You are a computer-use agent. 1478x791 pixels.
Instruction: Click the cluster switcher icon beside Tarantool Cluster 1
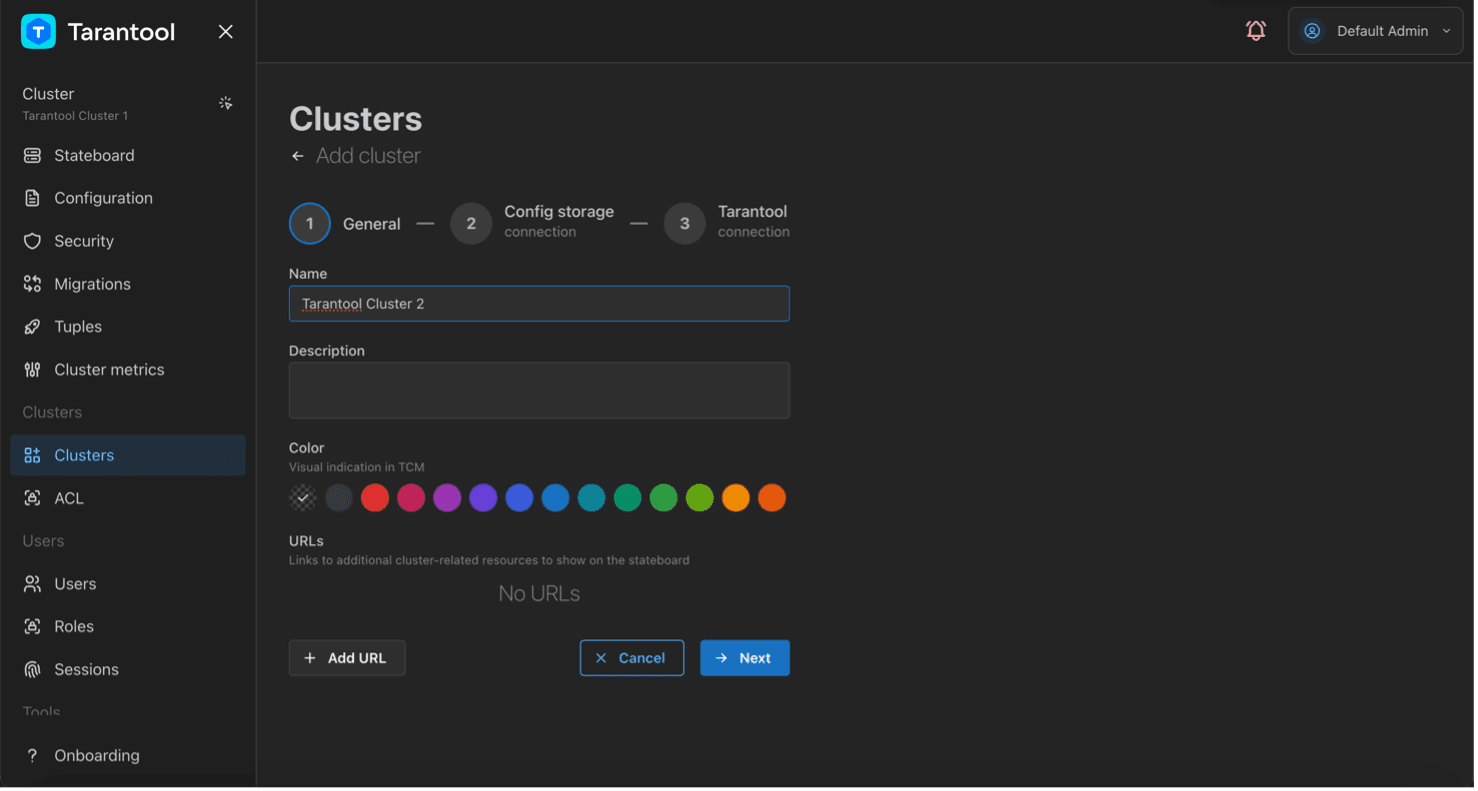click(x=226, y=103)
